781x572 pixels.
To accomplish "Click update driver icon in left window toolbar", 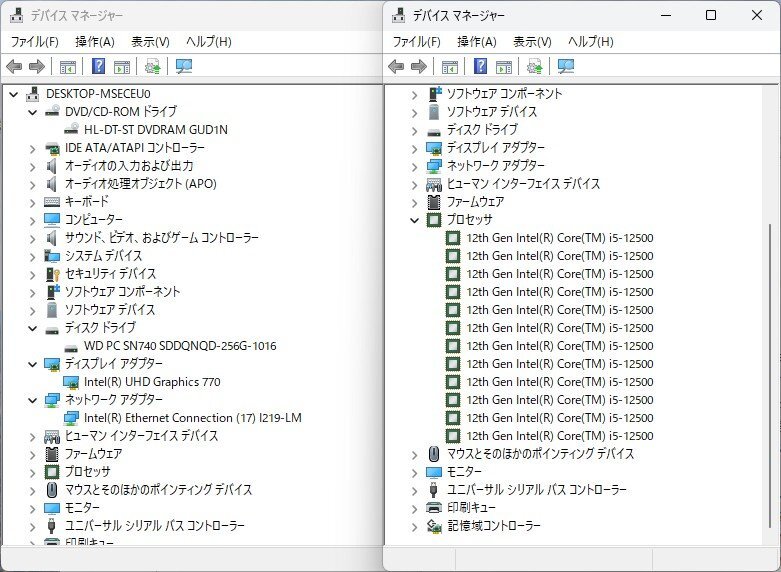I will click(x=152, y=66).
